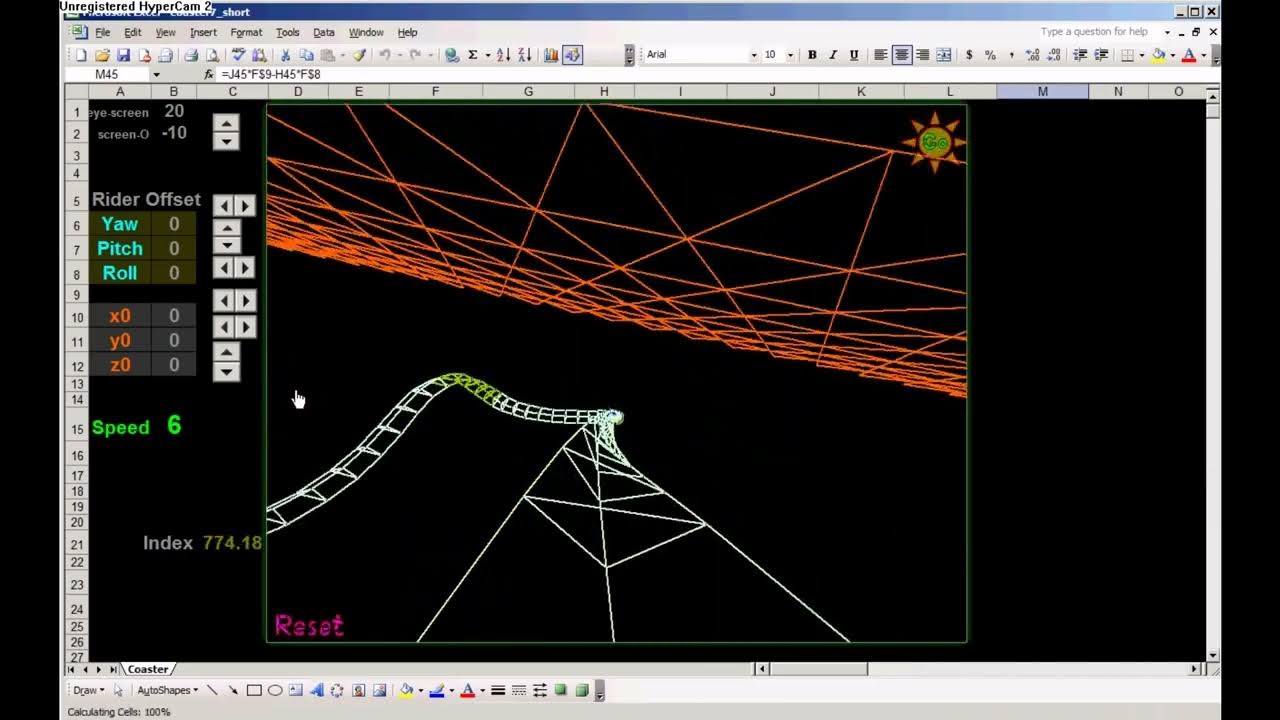
Task: Select the Line drawing tool
Action: tap(213, 690)
